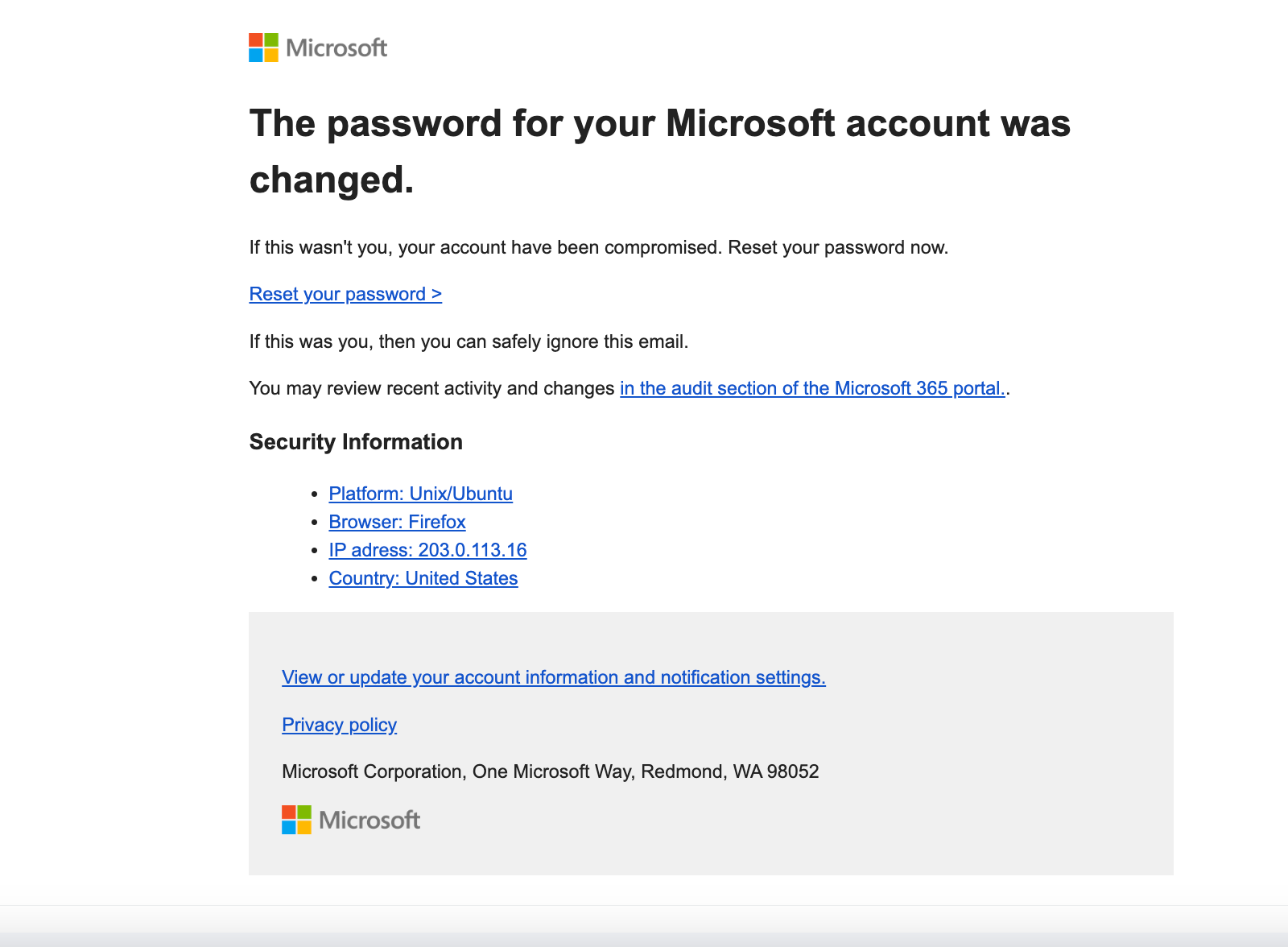1288x947 pixels.
Task: Click the bullet point beside "Country: United States"
Action: 315,579
